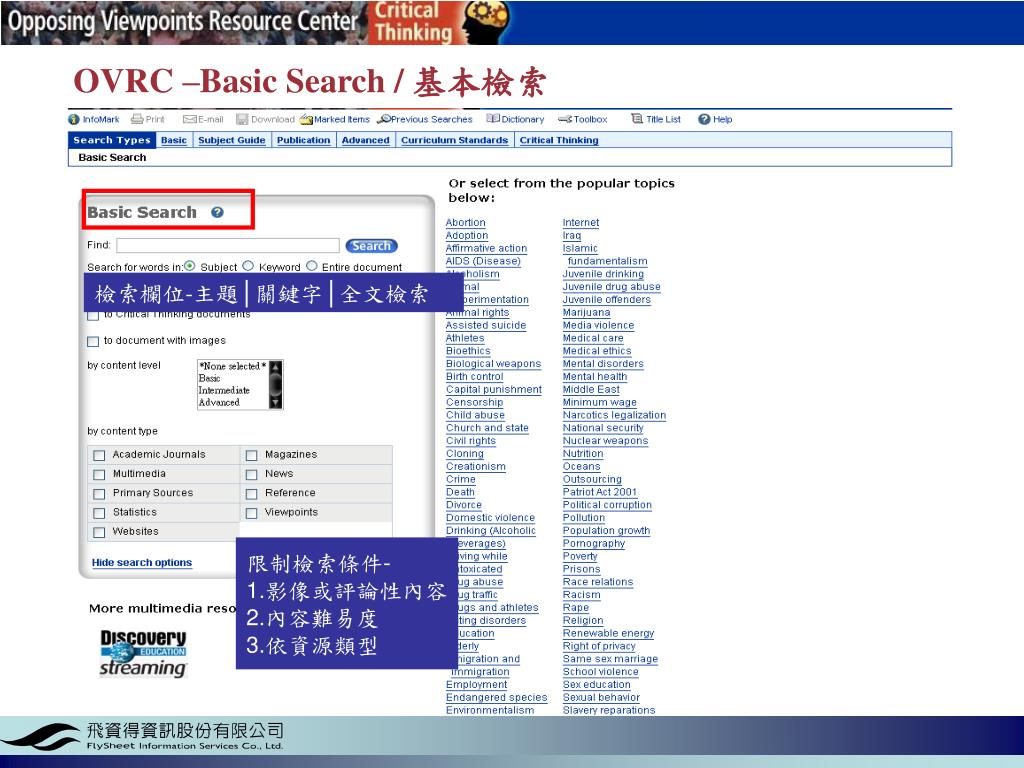
Task: Open the Bioethics topic link
Action: [468, 351]
